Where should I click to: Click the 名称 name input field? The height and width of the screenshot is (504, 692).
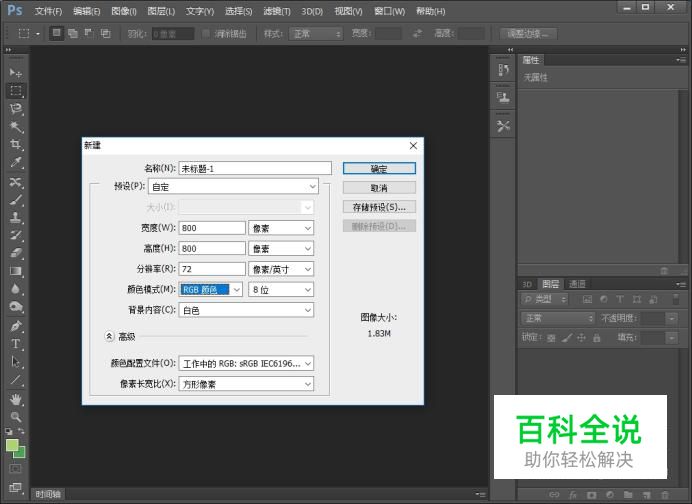click(x=254, y=169)
